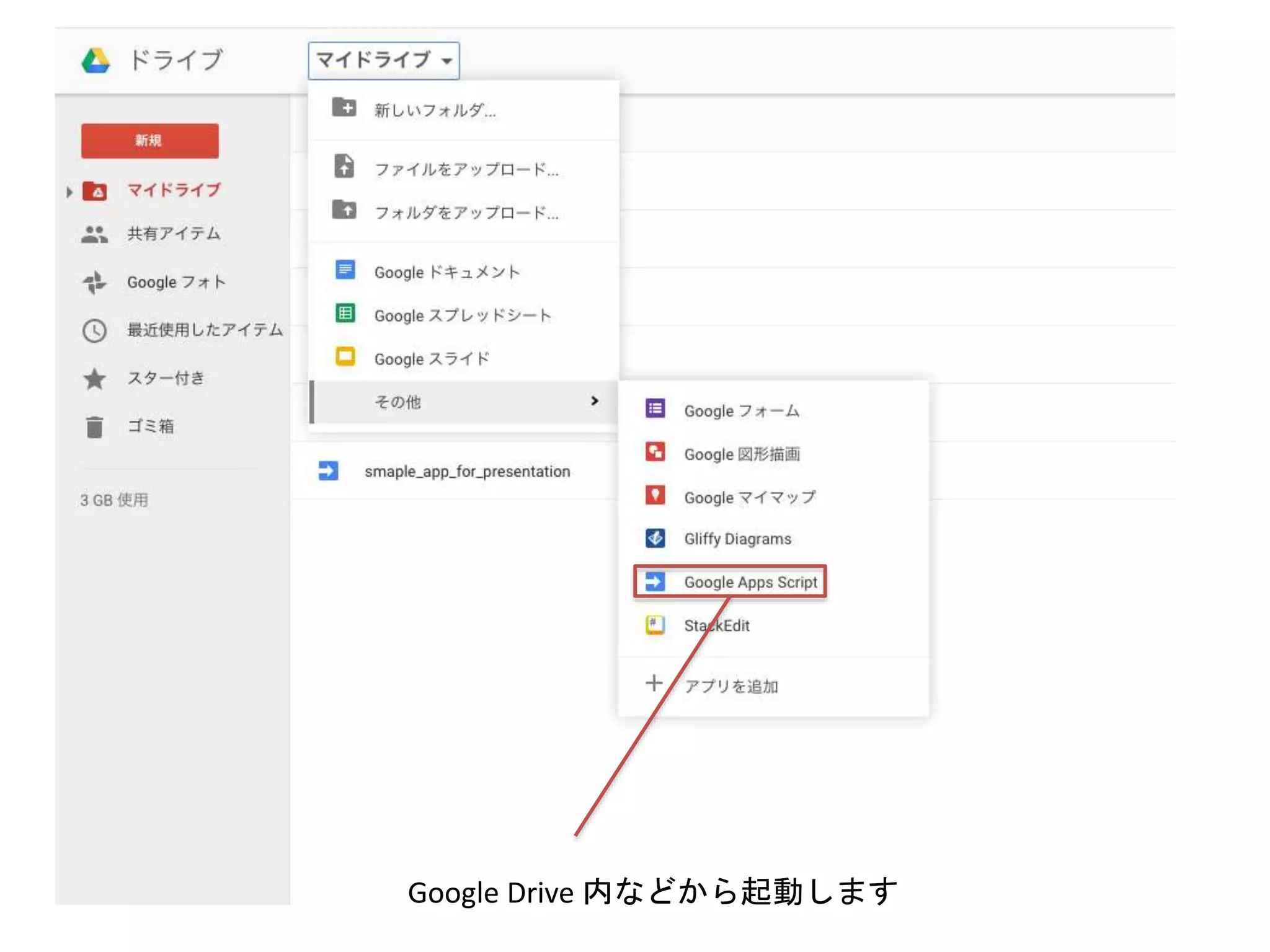Screen dimensions: 1270x952
Task: Click the file upload icon
Action: tap(344, 166)
